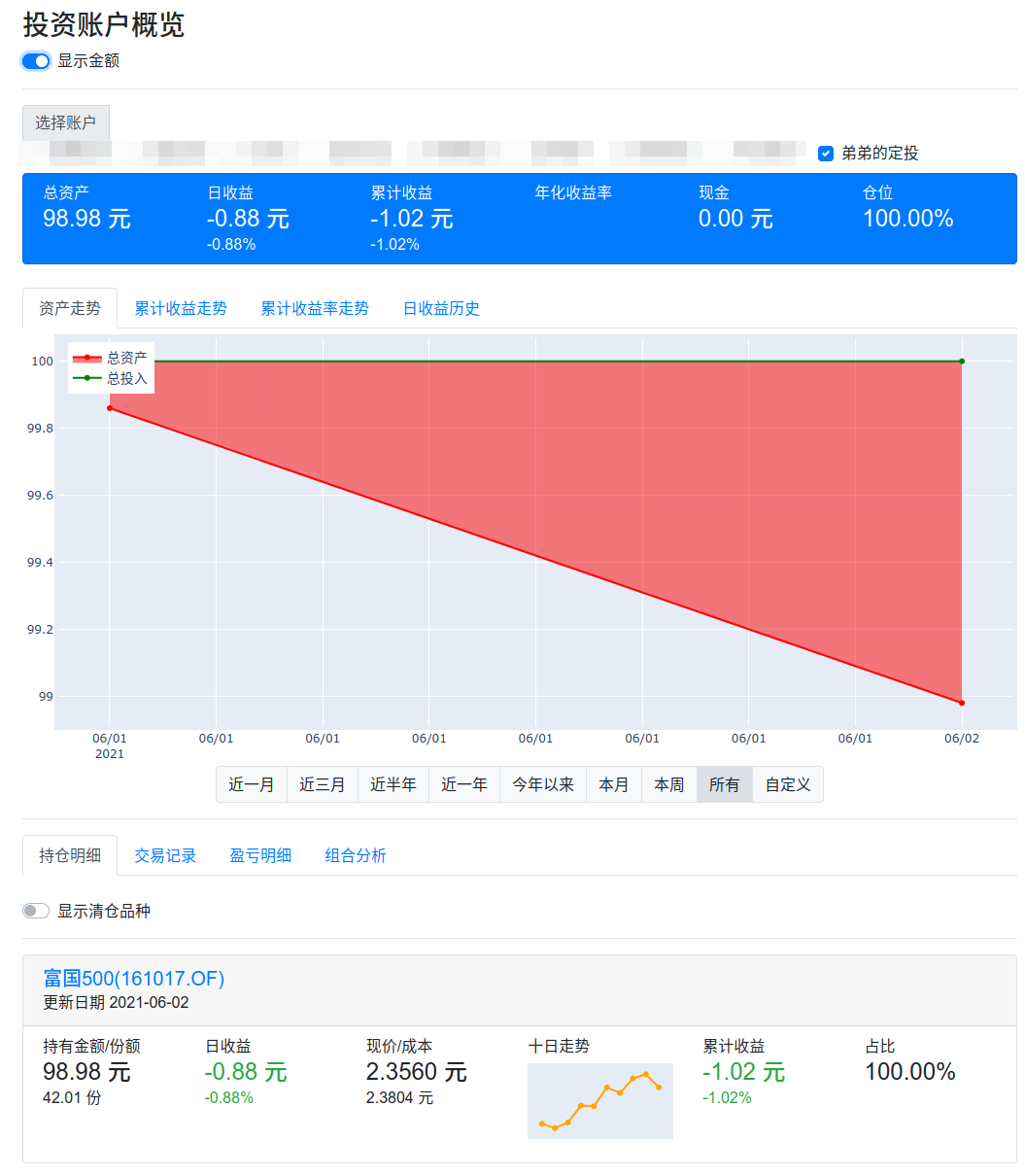Image resolution: width=1025 pixels, height=1176 pixels.
Task: Click the 十日走势 sparkline chart thumbnail
Action: (x=600, y=1101)
